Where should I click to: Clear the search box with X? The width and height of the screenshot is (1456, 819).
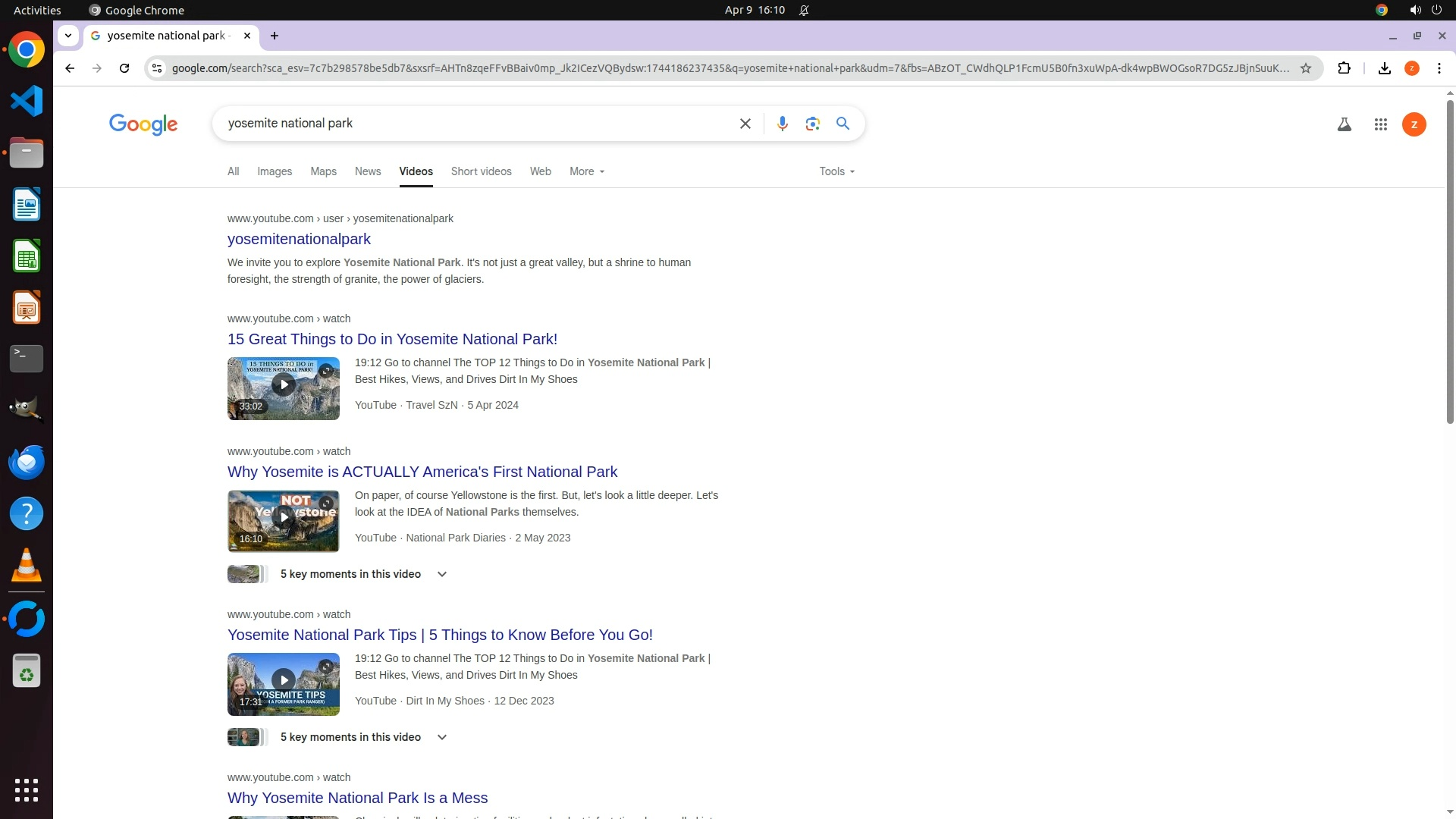click(745, 124)
